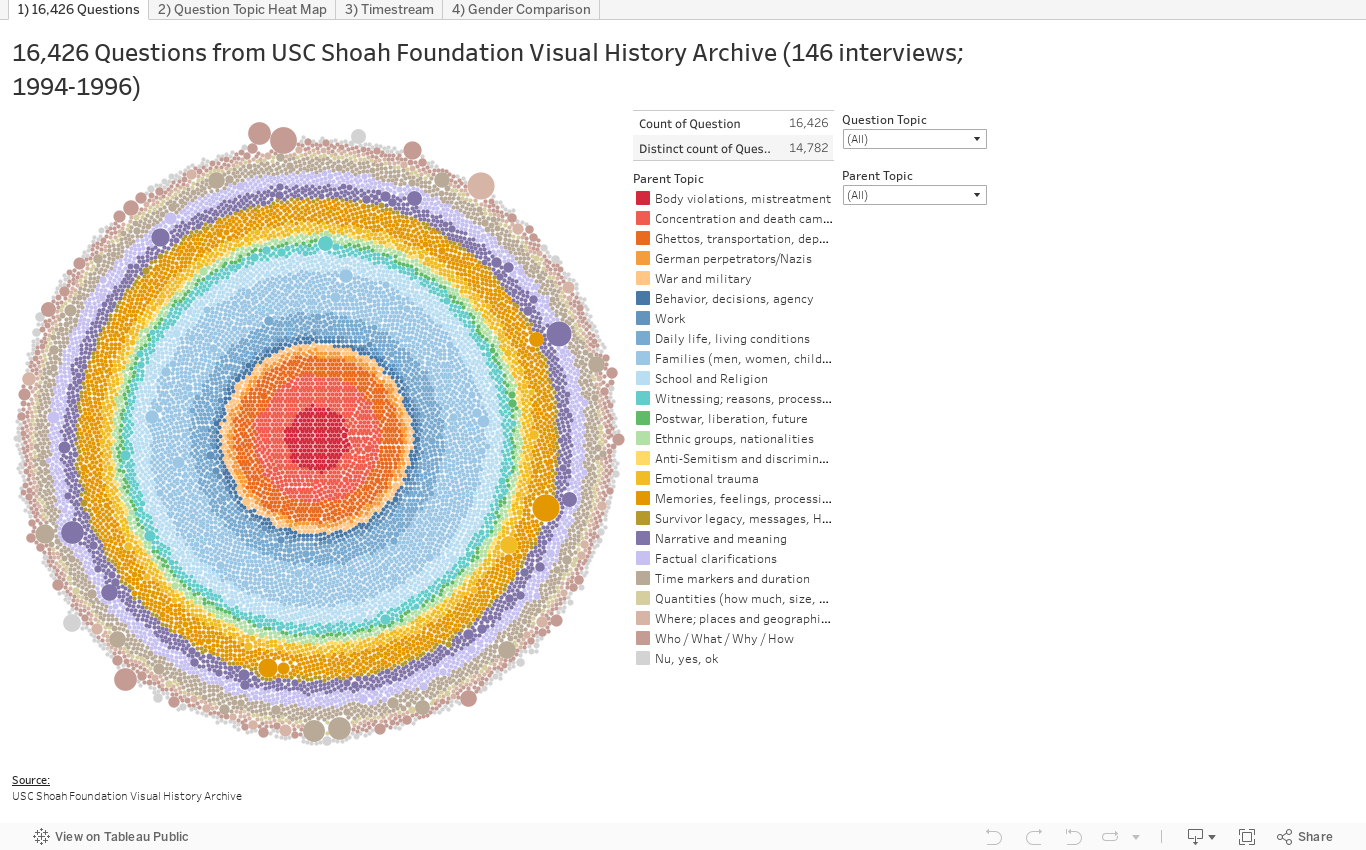
Task: Select the Ghettos, transportation orange swatch
Action: pyautogui.click(x=643, y=239)
